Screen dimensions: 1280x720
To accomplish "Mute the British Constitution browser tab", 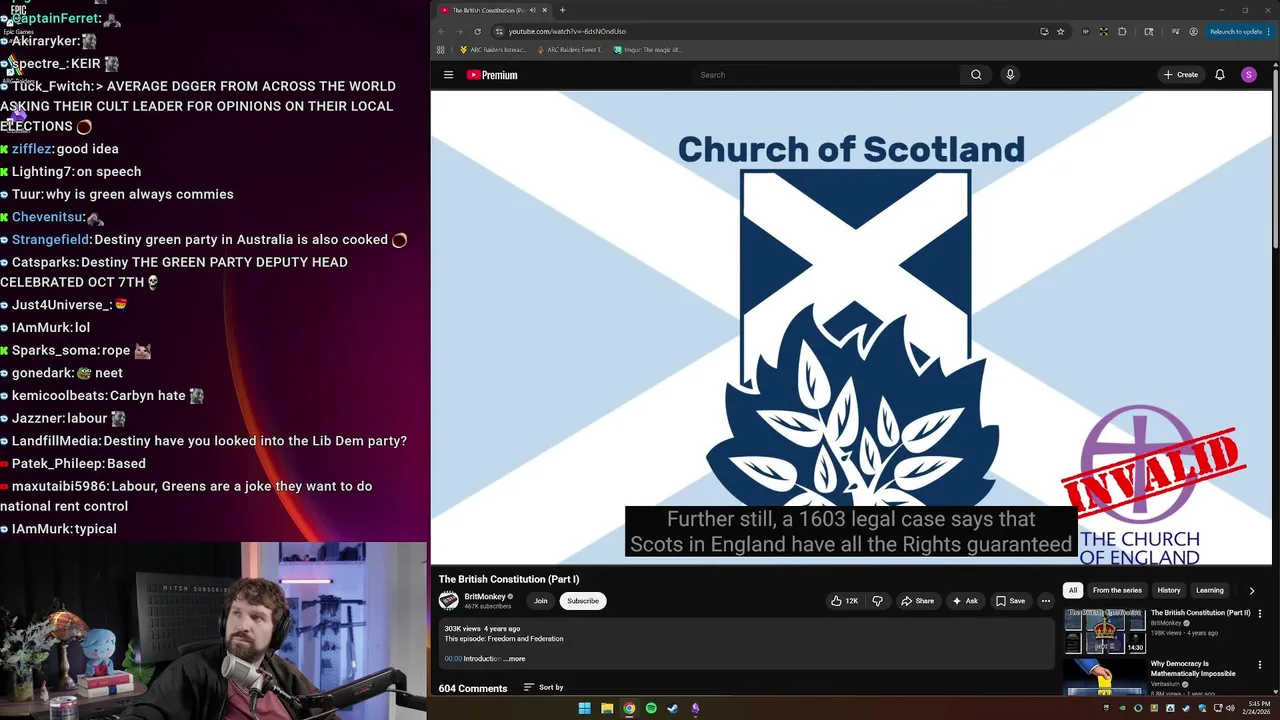I will pyautogui.click(x=533, y=10).
